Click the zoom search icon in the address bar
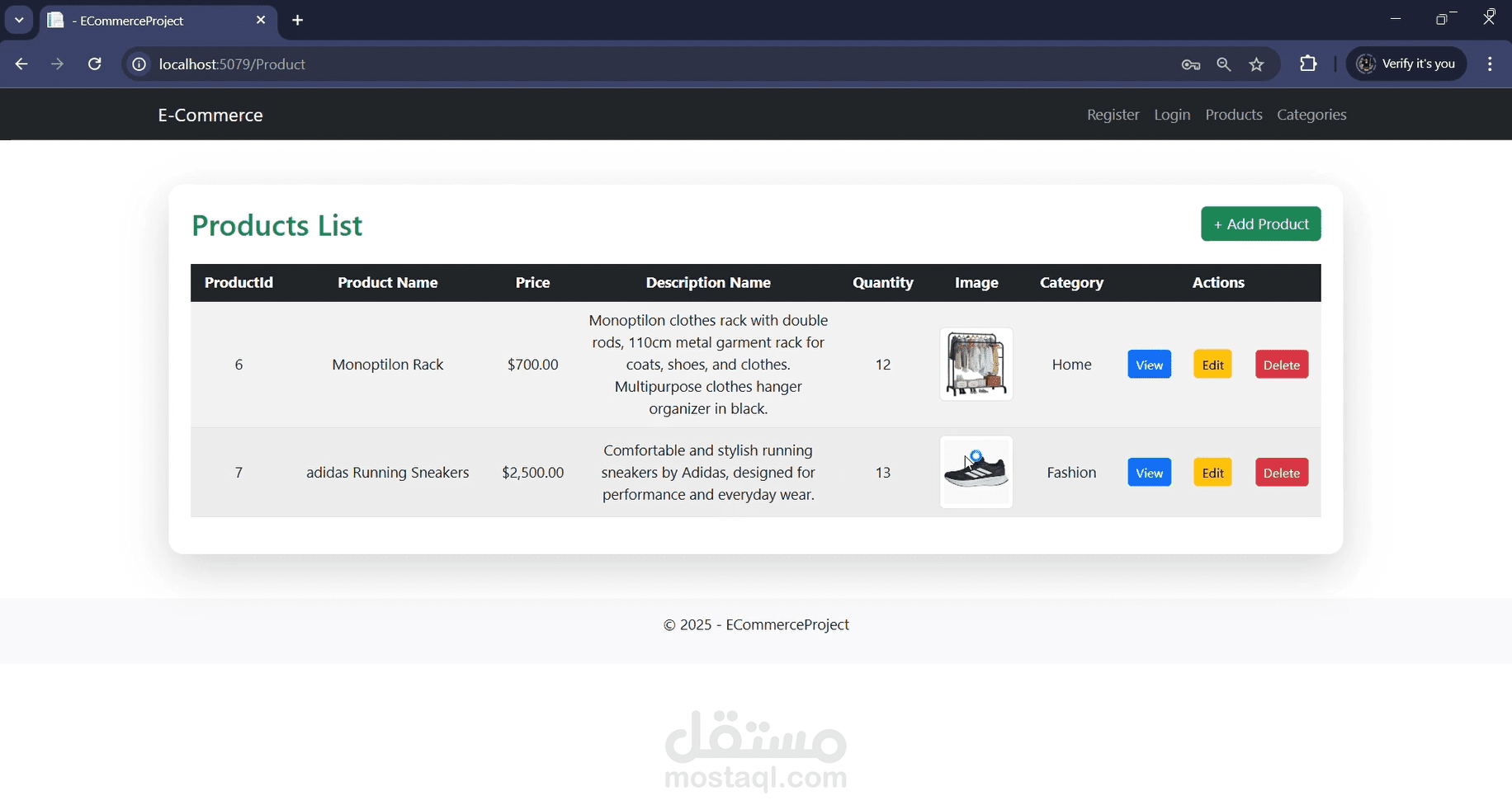1512x810 pixels. (1224, 64)
